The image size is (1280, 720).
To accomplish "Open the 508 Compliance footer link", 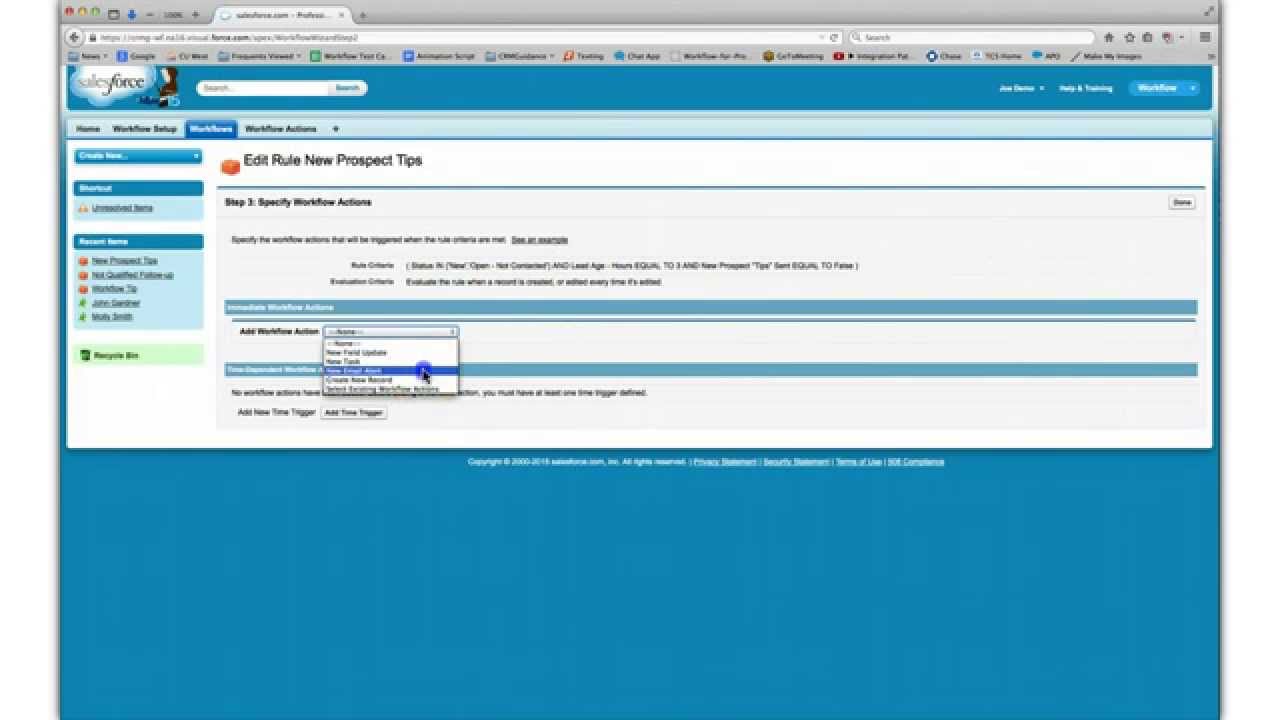I will [x=916, y=462].
